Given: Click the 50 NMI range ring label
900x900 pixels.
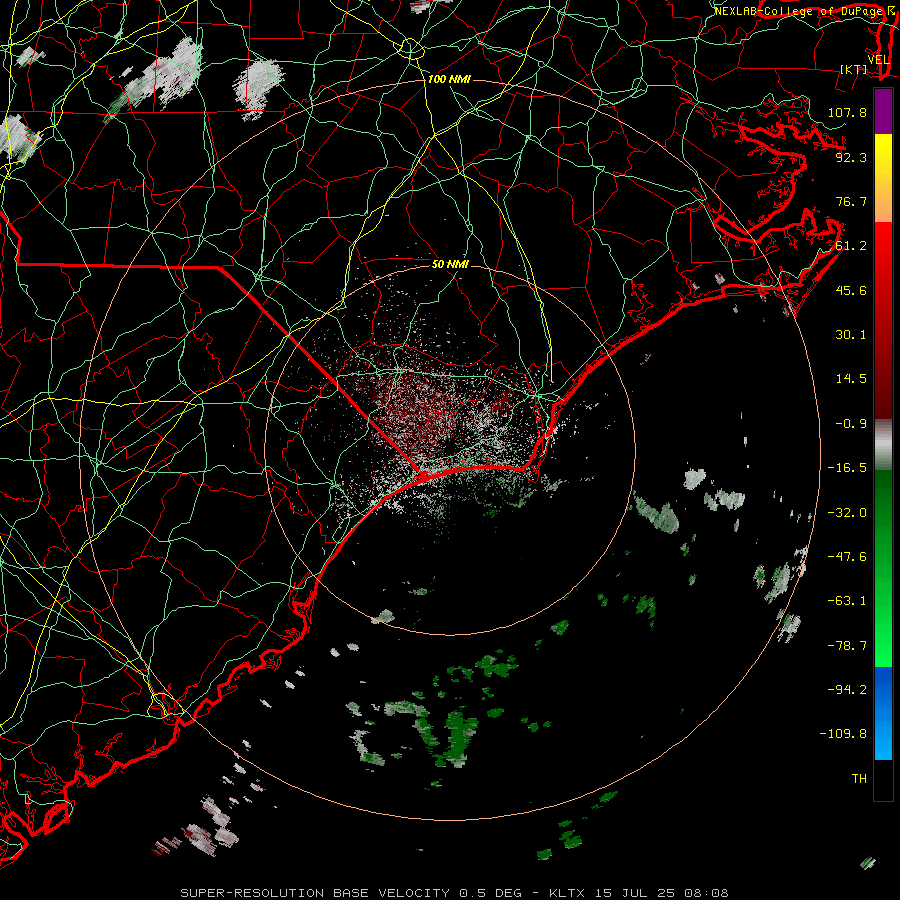Looking at the screenshot, I should click(451, 264).
